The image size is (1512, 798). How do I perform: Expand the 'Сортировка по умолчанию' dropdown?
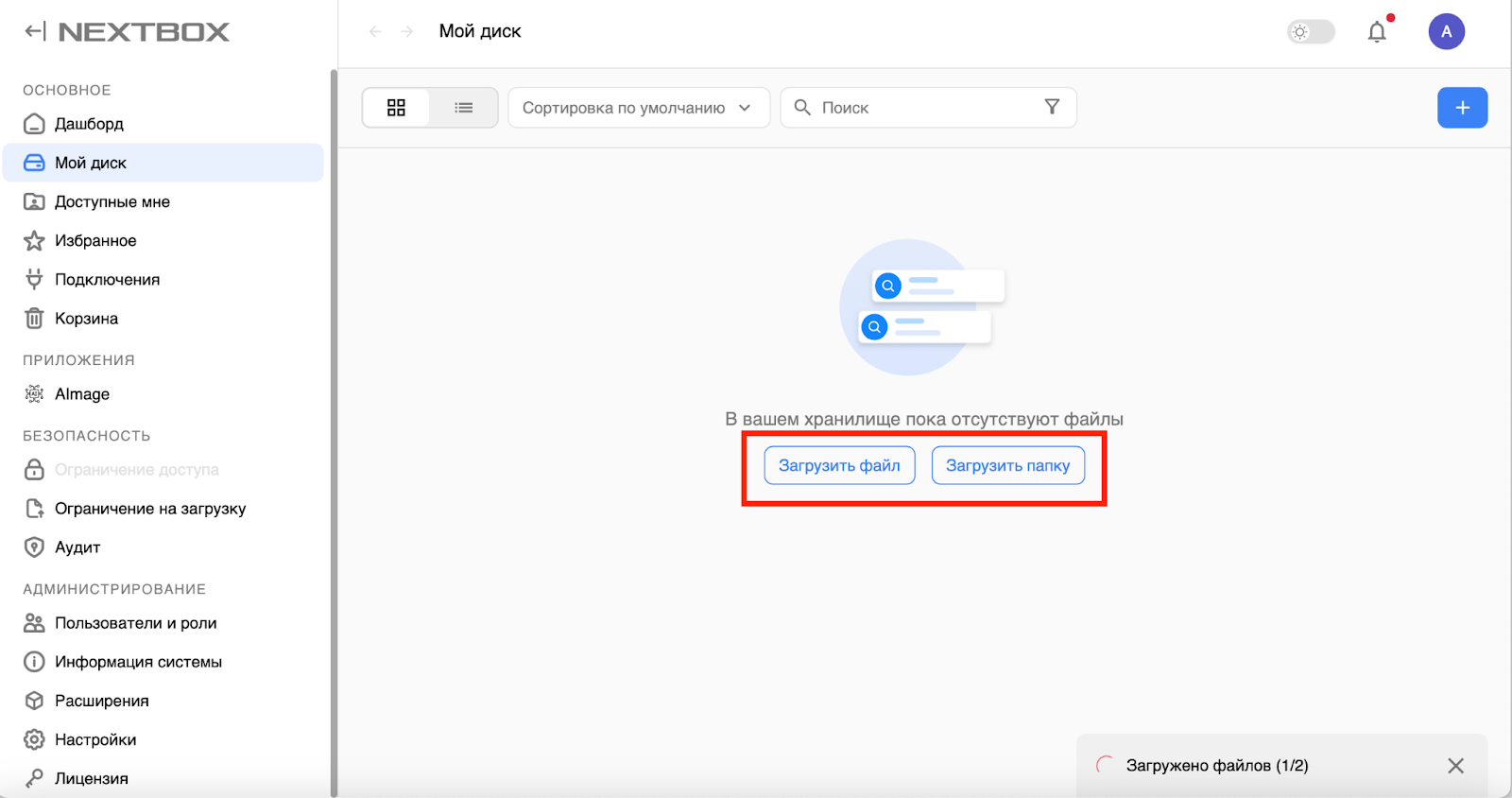638,108
